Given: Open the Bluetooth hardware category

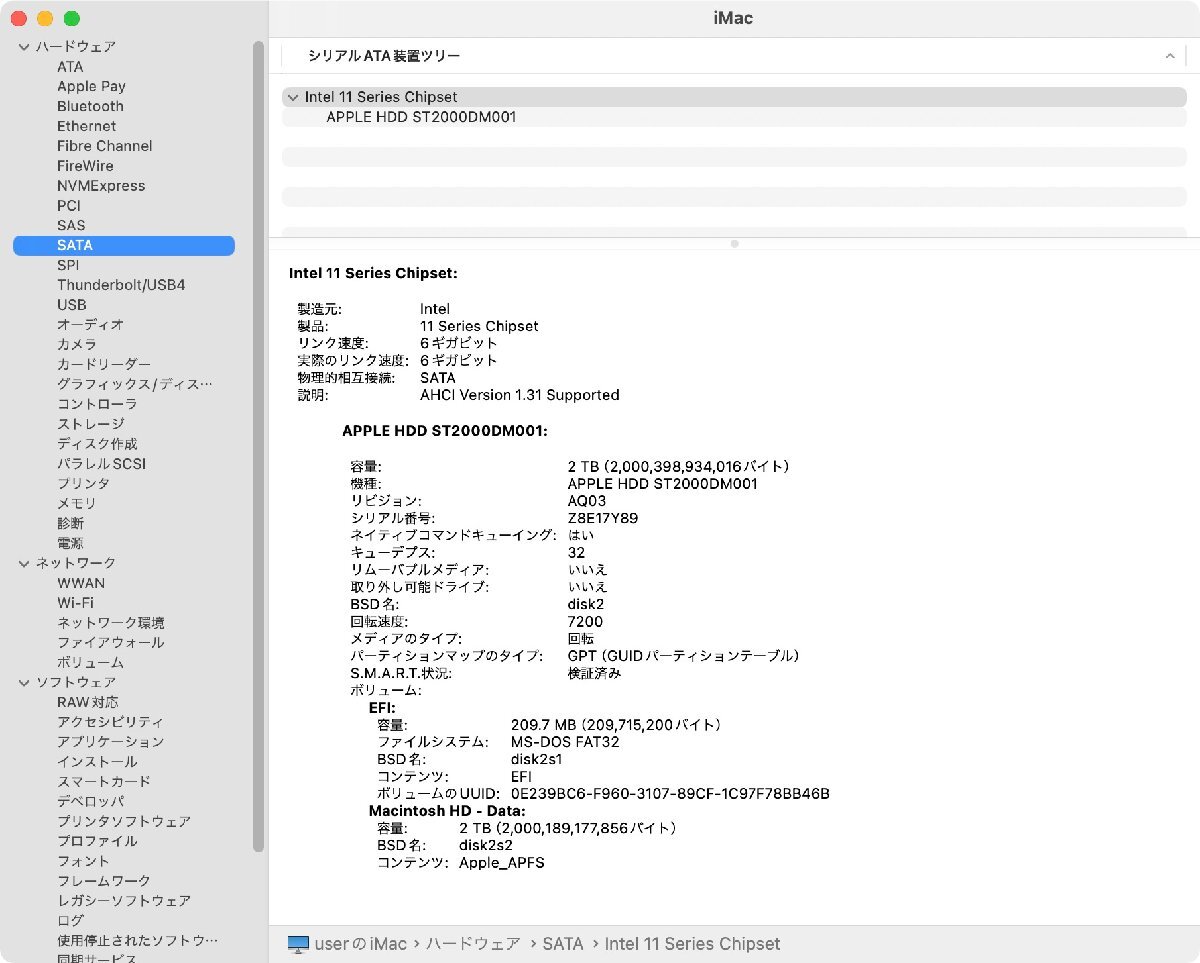Looking at the screenshot, I should pyautogui.click(x=90, y=106).
